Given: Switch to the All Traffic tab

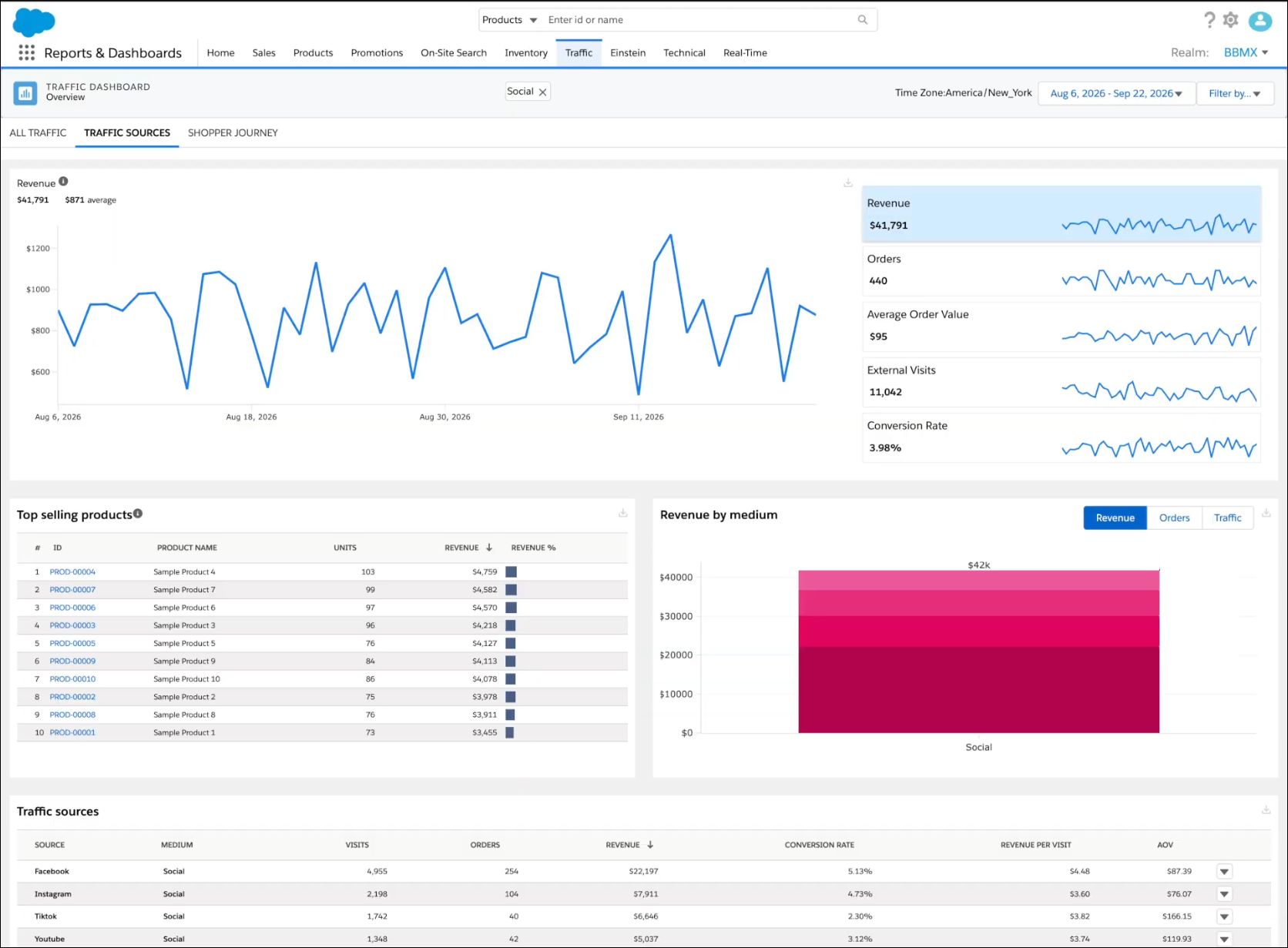Looking at the screenshot, I should [x=38, y=132].
